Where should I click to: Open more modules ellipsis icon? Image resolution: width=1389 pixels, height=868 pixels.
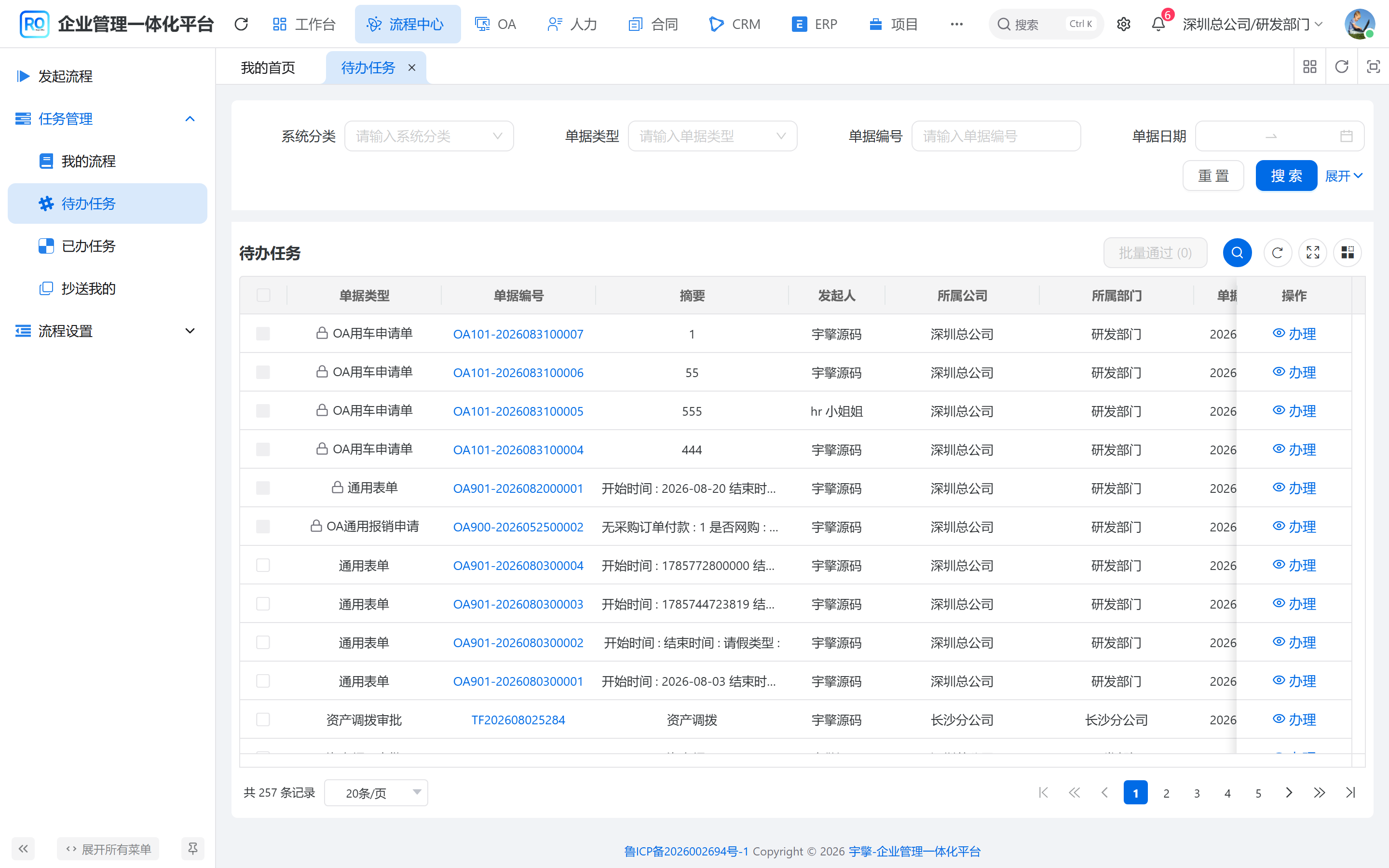(x=956, y=24)
